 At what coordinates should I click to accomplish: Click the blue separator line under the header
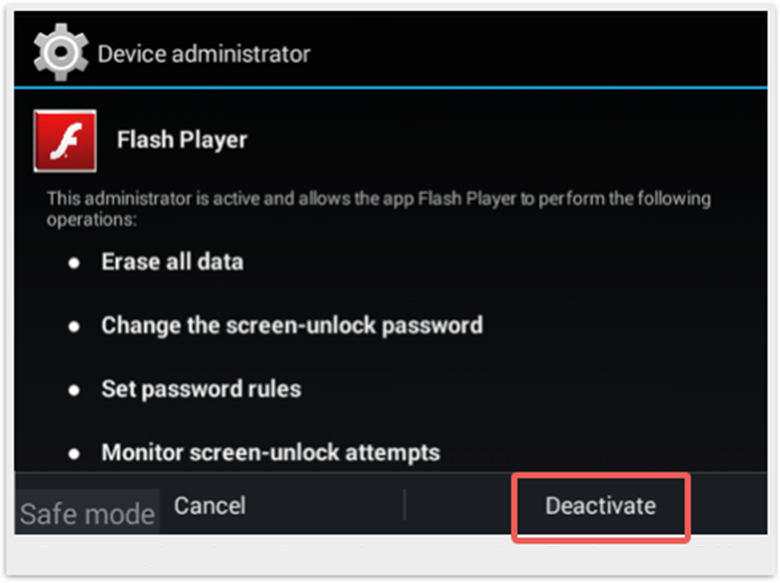click(390, 88)
